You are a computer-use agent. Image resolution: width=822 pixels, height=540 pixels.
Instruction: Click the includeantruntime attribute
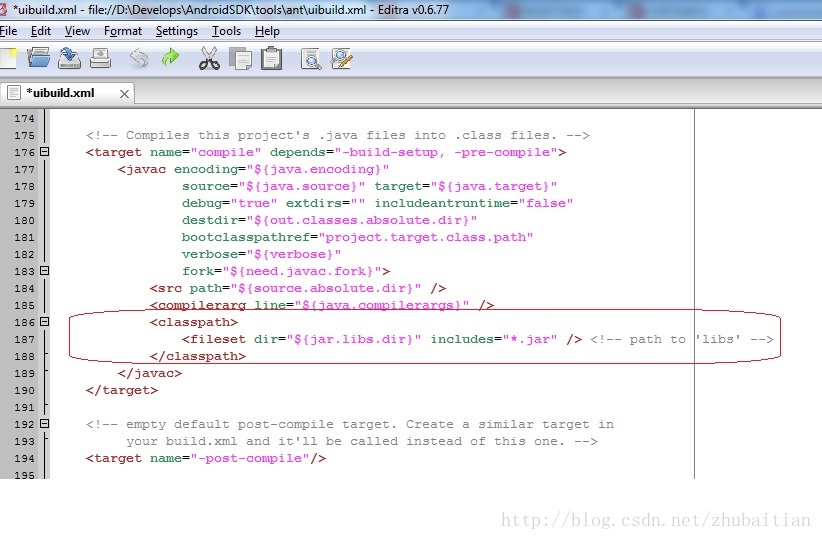click(x=442, y=203)
